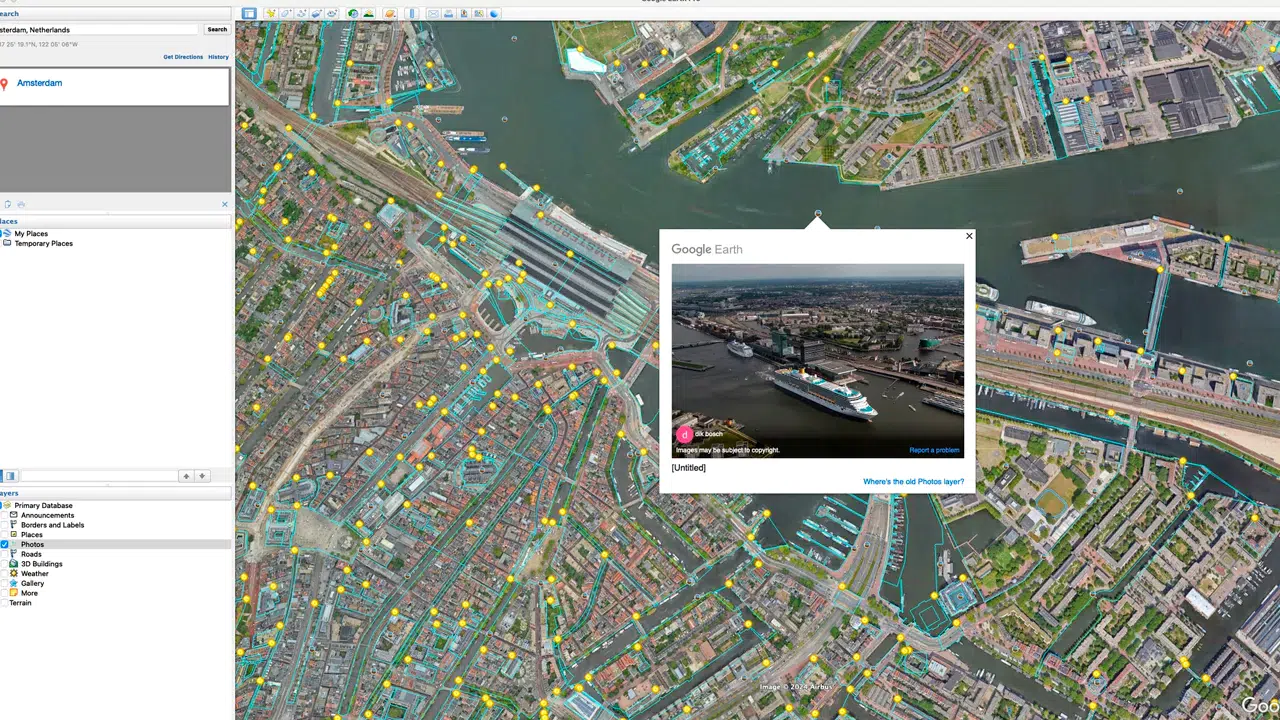Select the Photos layer row label
This screenshot has height=720, width=1280.
click(x=32, y=545)
